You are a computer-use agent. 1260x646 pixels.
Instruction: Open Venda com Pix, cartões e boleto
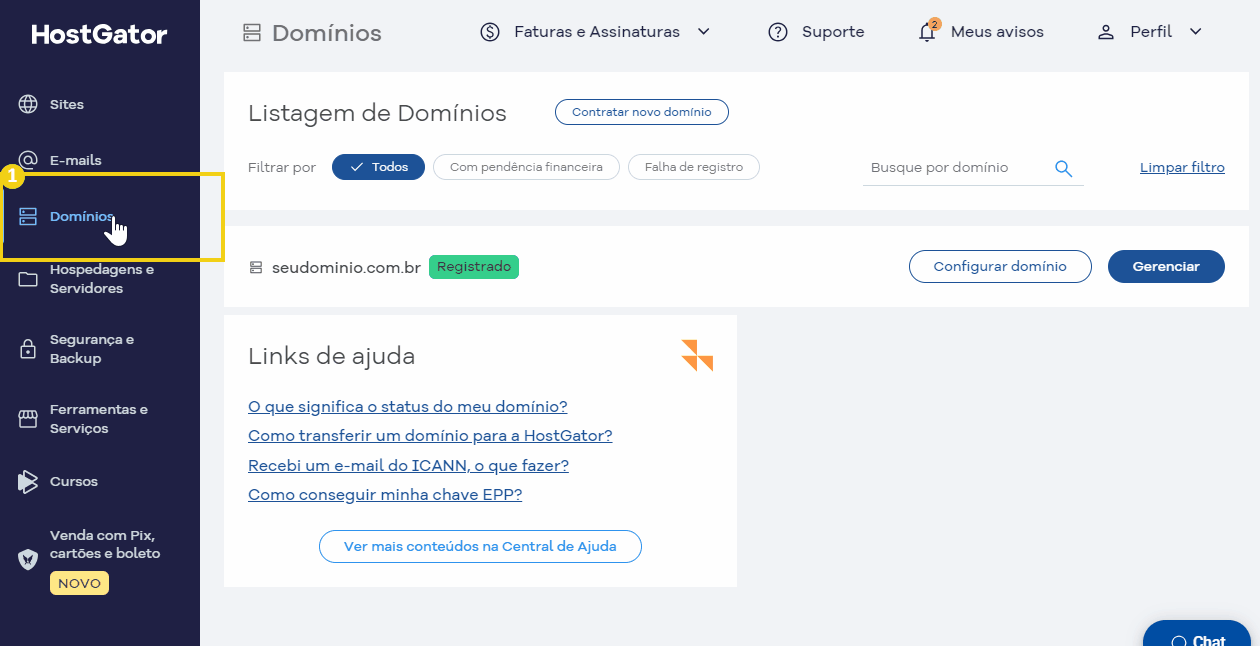click(x=104, y=544)
